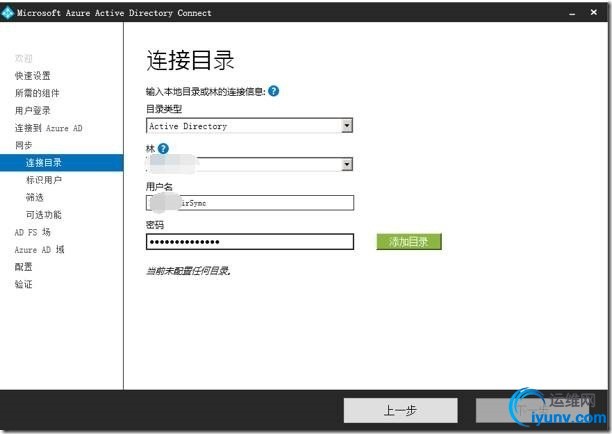Viewport: 612px width, 434px height.
Task: Select 可选功能 in sidebar
Action: click(x=44, y=215)
